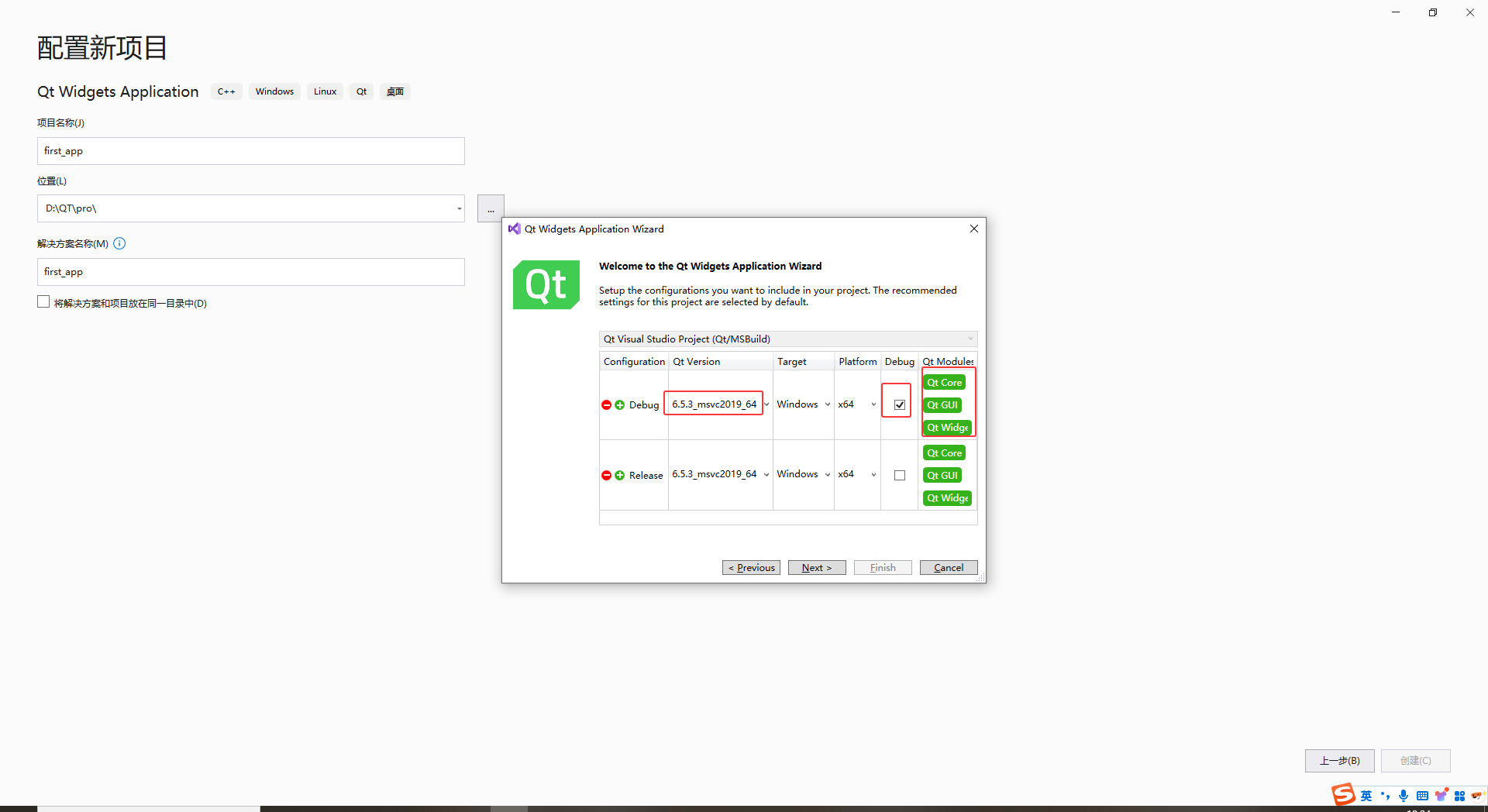Viewport: 1488px width, 812px height.
Task: Uncheck the Debug checkbox in Debug row
Action: [x=900, y=405]
